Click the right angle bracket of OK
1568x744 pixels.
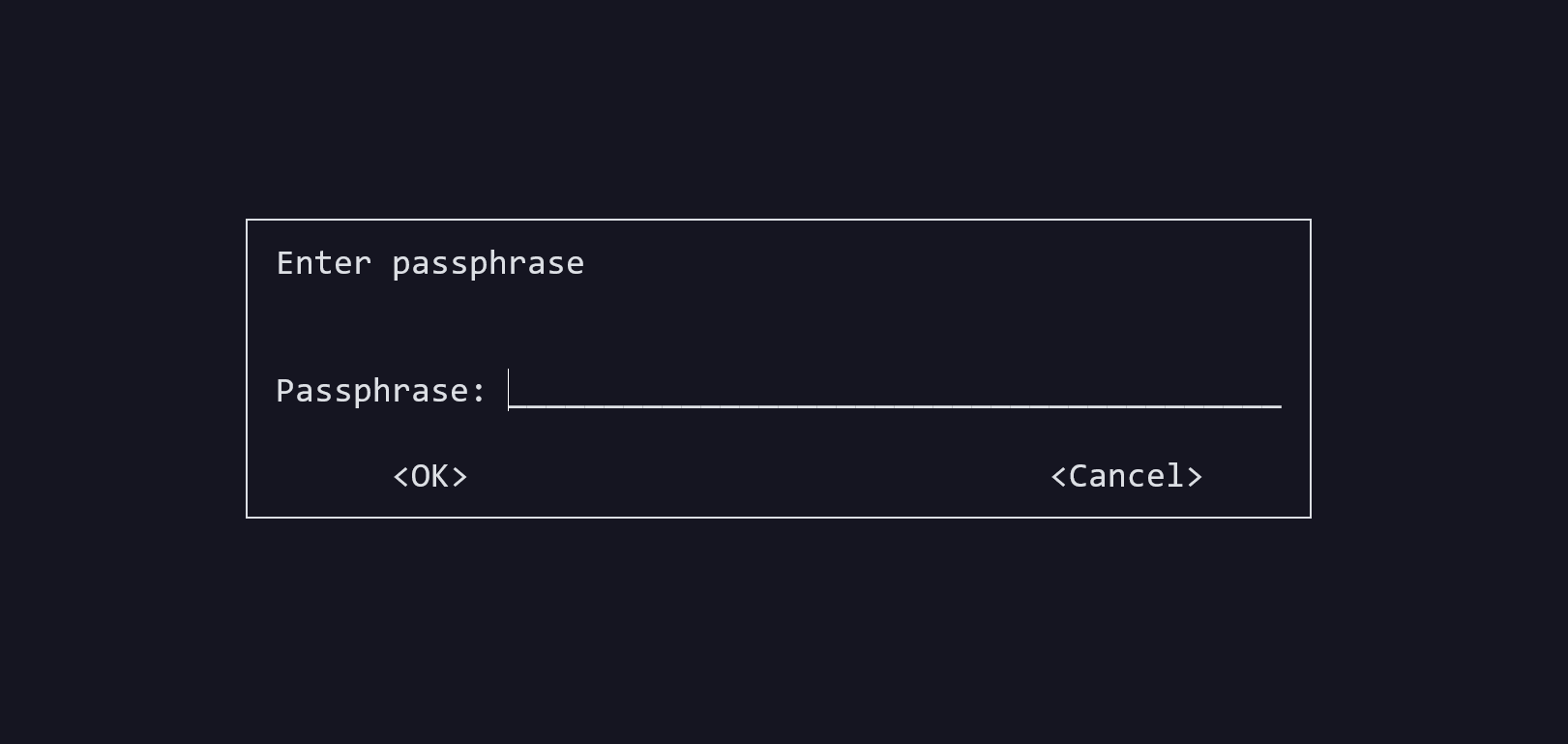click(459, 477)
